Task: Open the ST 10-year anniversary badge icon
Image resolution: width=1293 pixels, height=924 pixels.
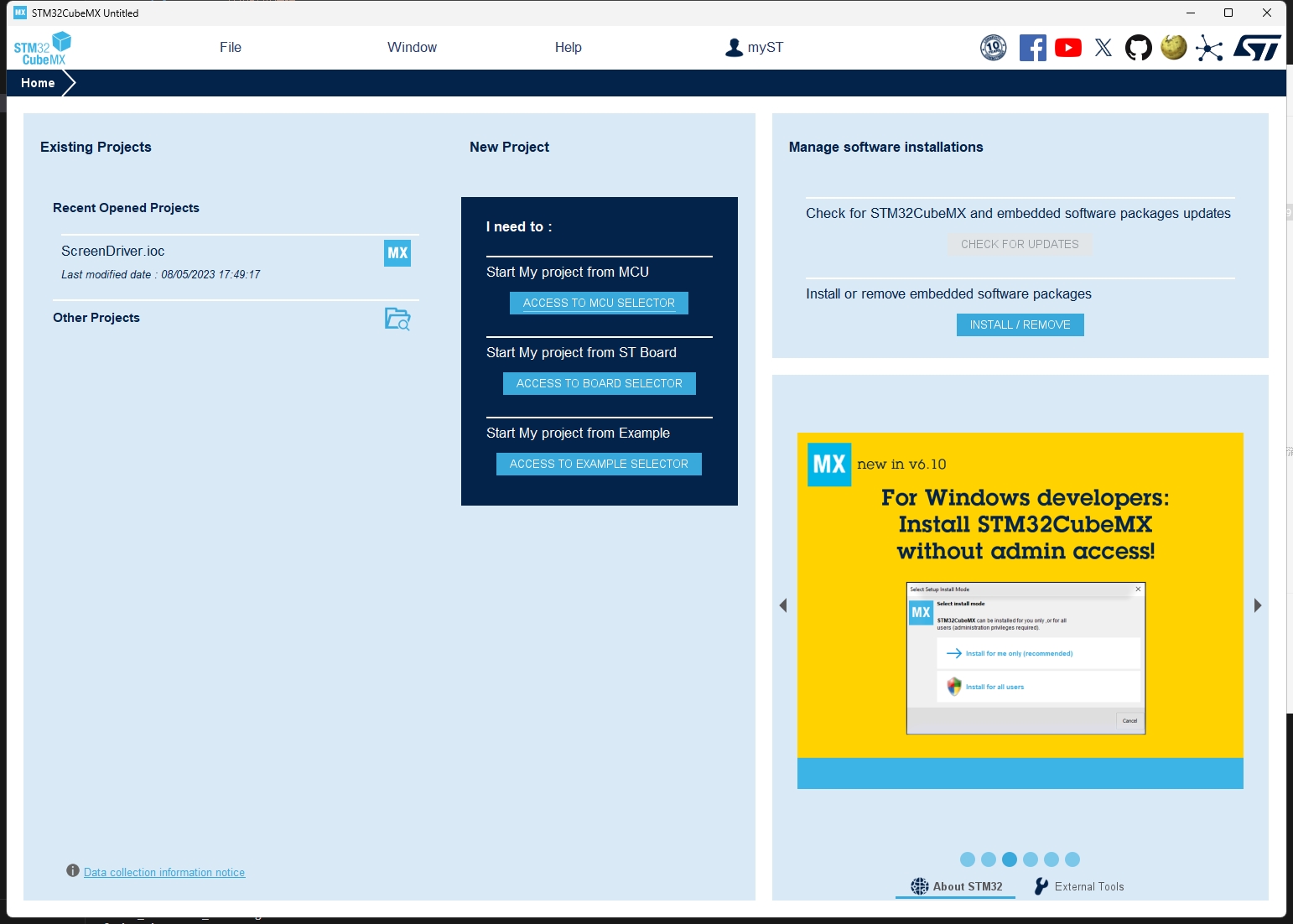Action: tap(993, 48)
